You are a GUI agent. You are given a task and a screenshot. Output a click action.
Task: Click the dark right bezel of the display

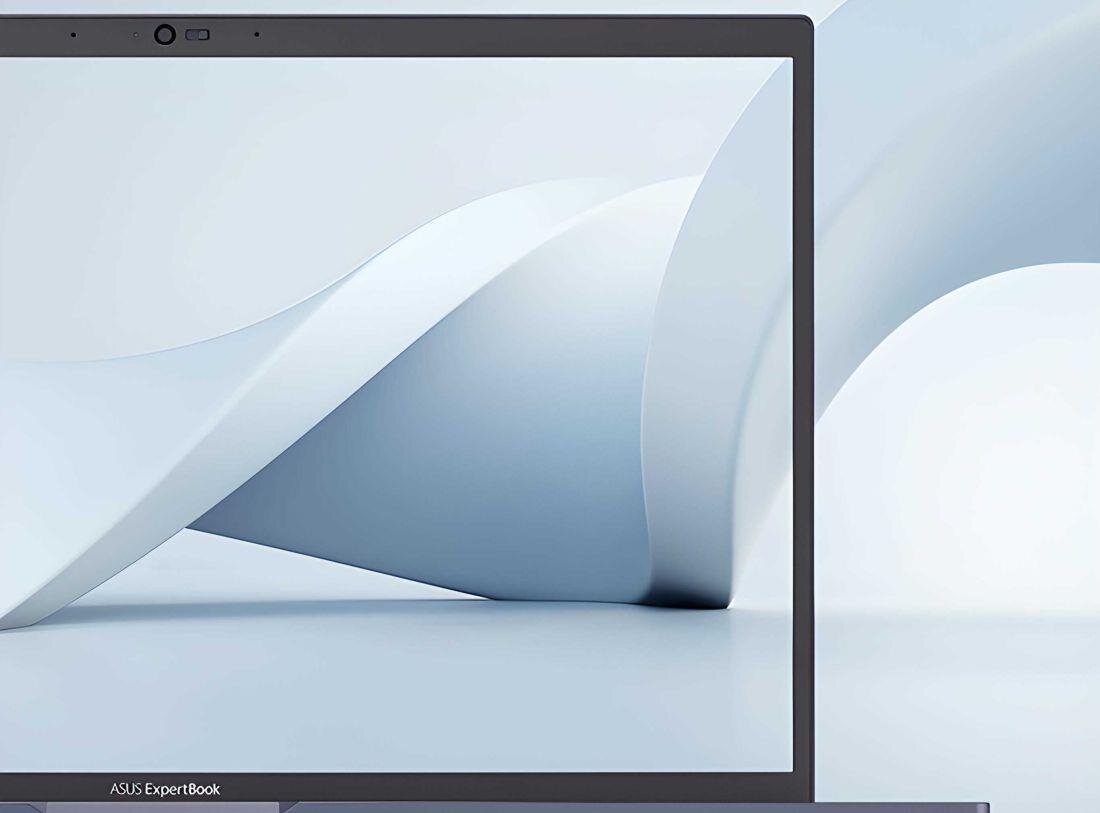click(803, 400)
